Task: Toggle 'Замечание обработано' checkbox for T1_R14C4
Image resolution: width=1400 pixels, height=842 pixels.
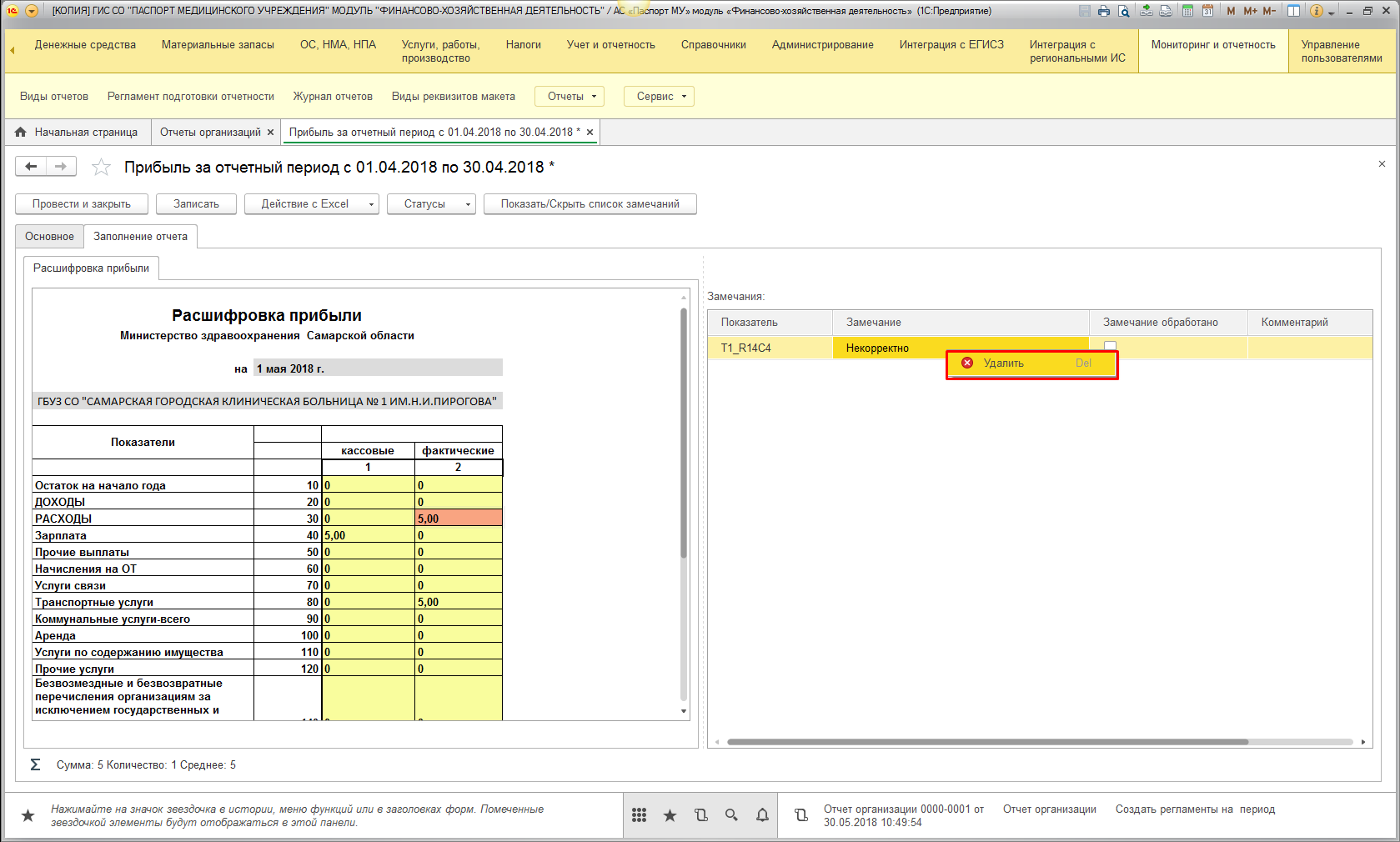Action: click(x=1110, y=346)
